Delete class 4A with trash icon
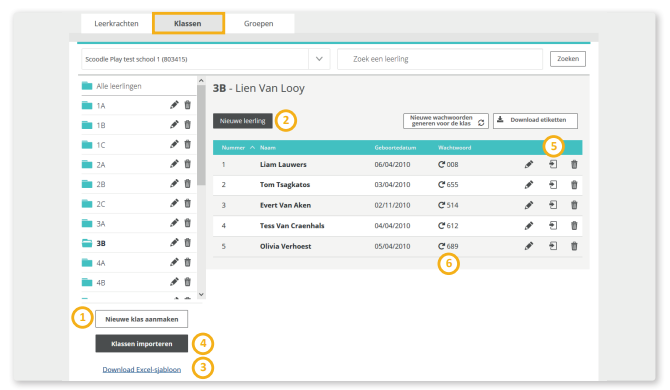The width and height of the screenshot is (670, 390). pos(188,262)
